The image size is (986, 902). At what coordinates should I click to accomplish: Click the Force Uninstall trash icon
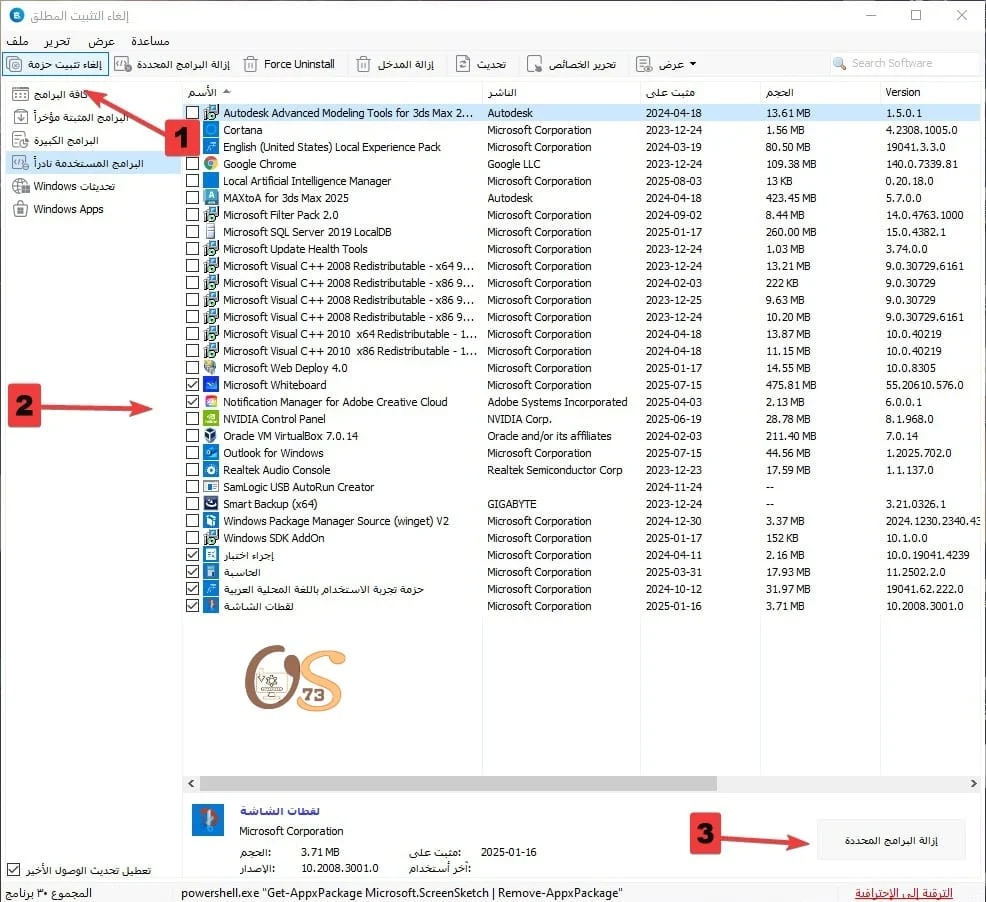point(250,64)
